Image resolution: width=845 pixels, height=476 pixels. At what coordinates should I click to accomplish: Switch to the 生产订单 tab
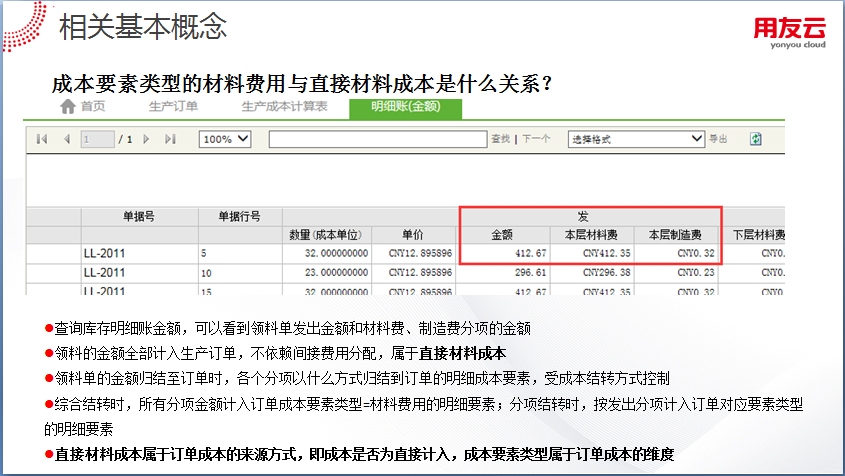pos(173,106)
